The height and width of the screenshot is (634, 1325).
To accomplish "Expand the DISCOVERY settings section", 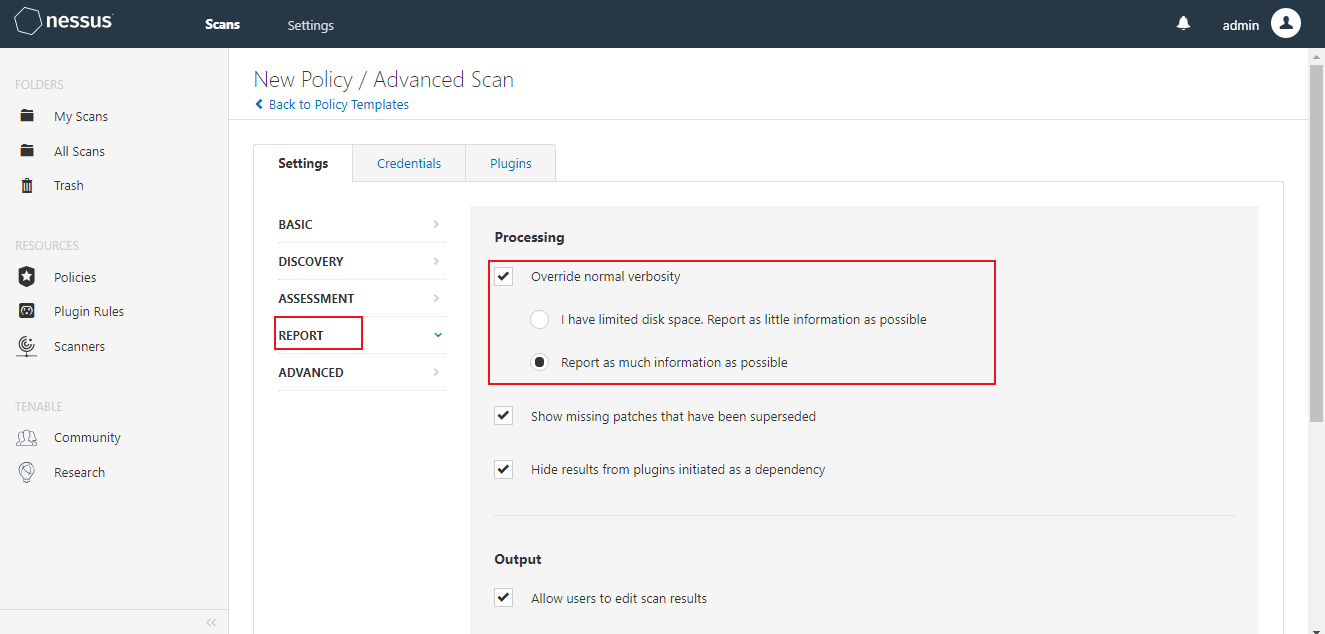I will [x=360, y=262].
